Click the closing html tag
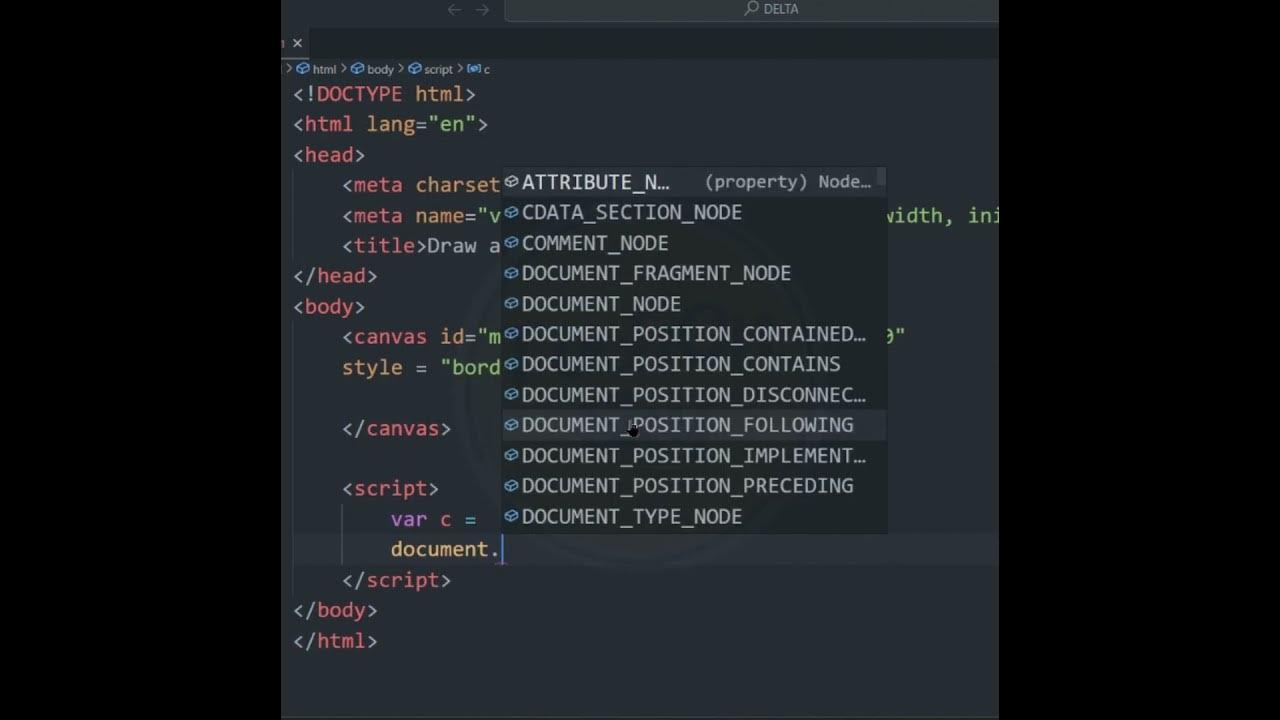Screen dimensions: 1280x720 [x=335, y=641]
